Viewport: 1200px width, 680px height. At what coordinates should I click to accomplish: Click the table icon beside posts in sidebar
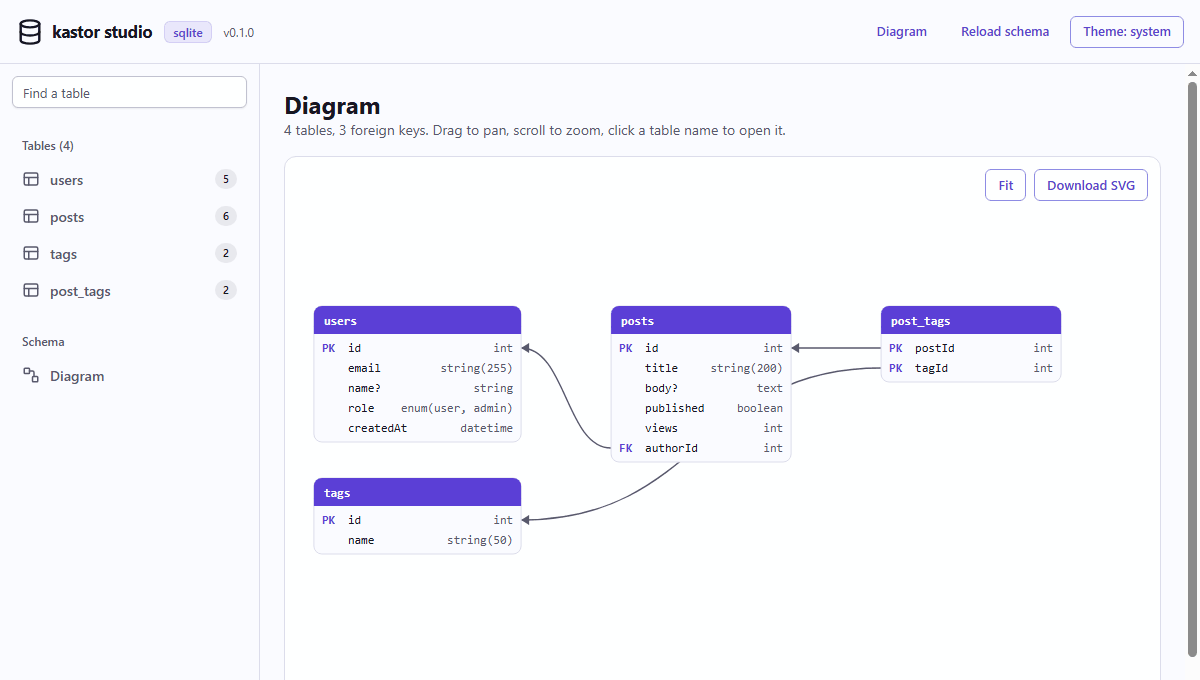tap(31, 217)
